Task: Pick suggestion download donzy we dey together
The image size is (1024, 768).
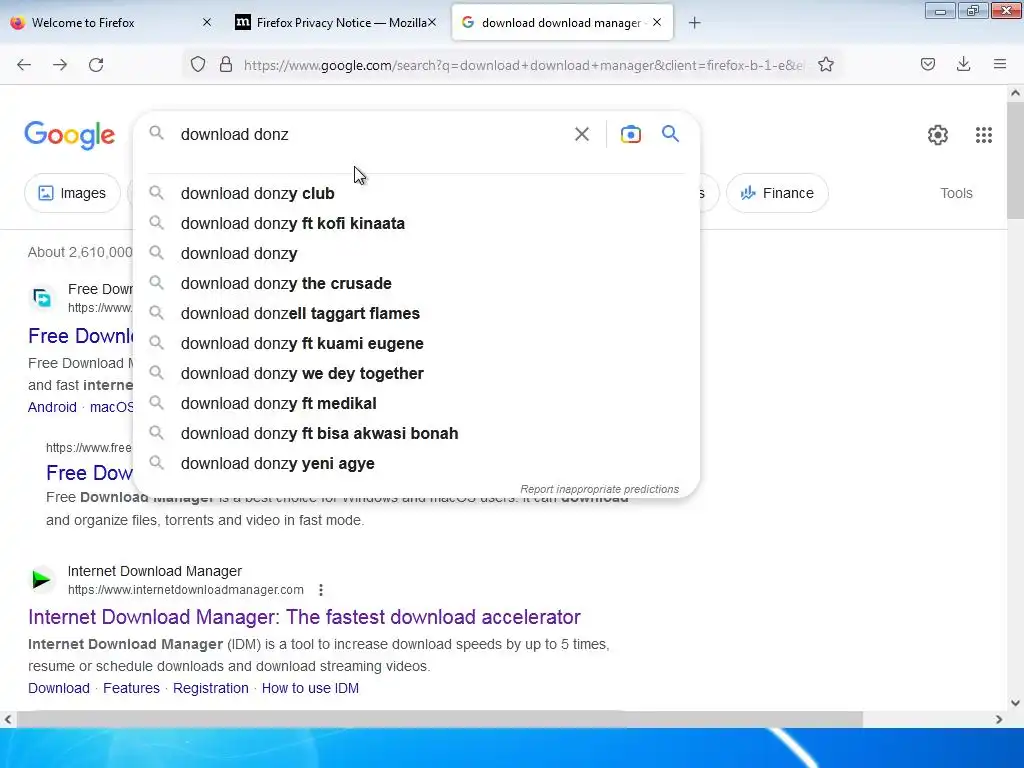Action: coord(416,374)
